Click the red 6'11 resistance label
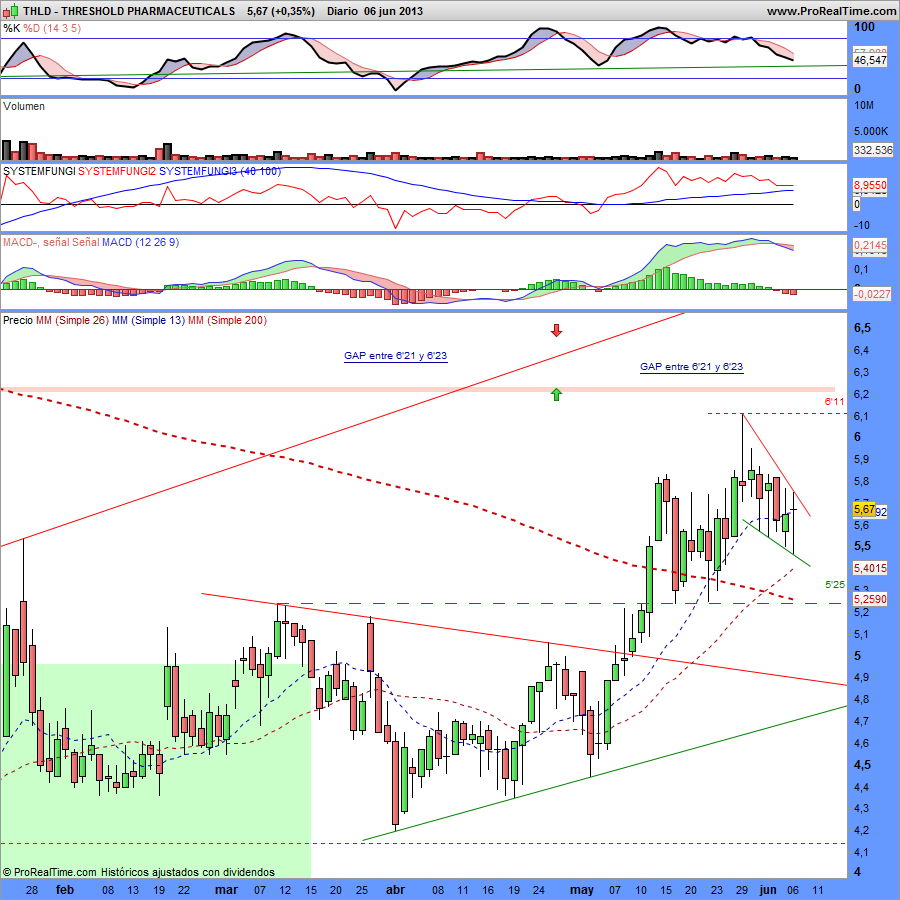900x900 pixels. (x=835, y=402)
